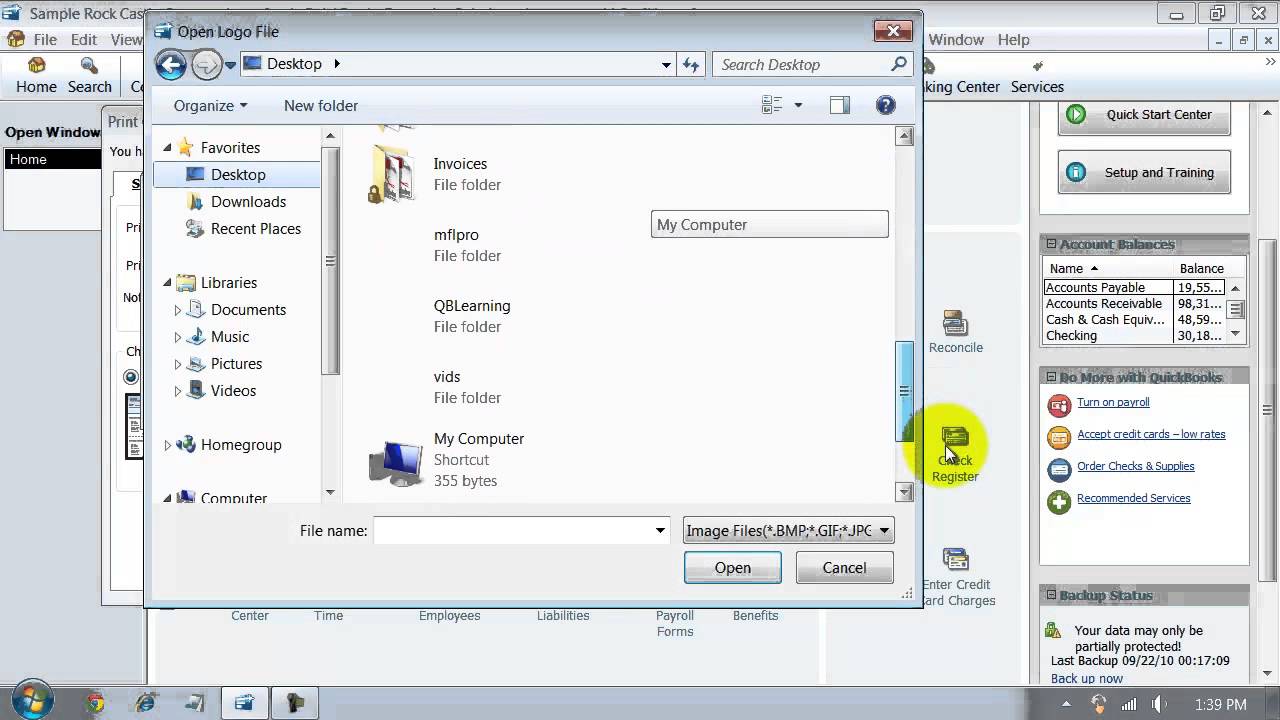This screenshot has width=1280, height=720.
Task: Open the Organize dropdown menu
Action: tap(210, 105)
